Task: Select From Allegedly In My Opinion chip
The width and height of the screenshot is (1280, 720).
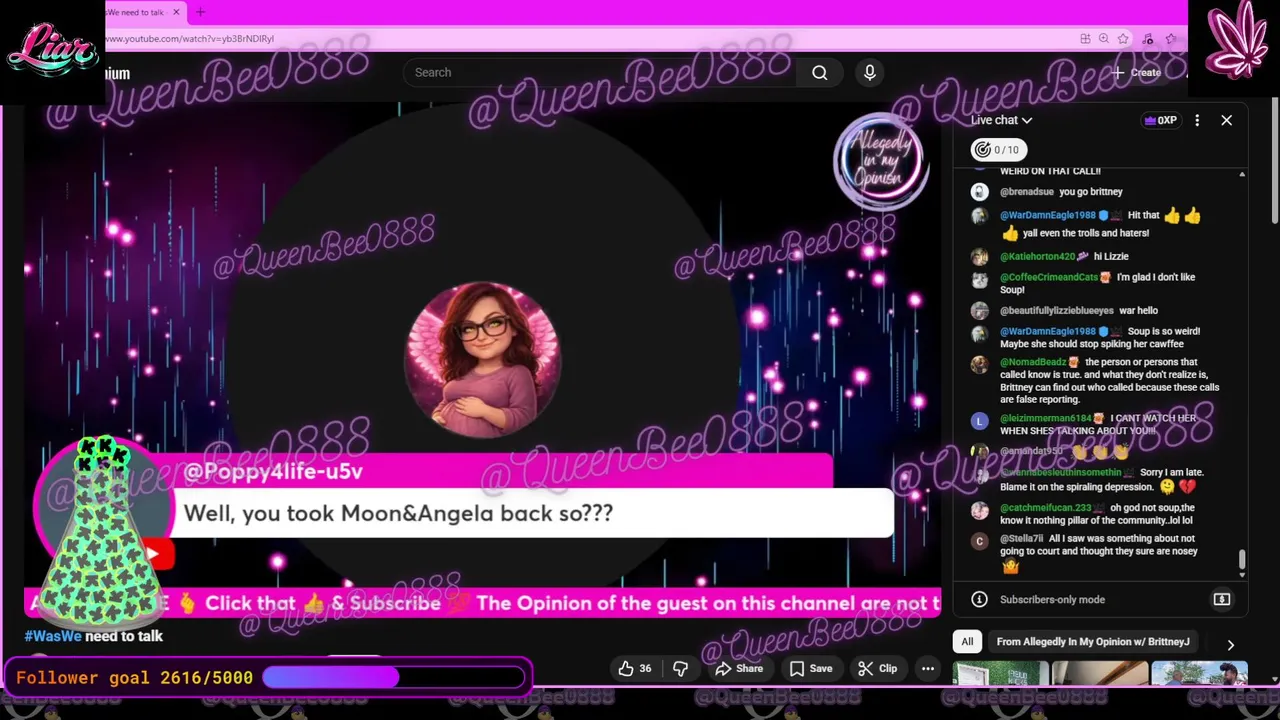Action: click(x=1093, y=642)
